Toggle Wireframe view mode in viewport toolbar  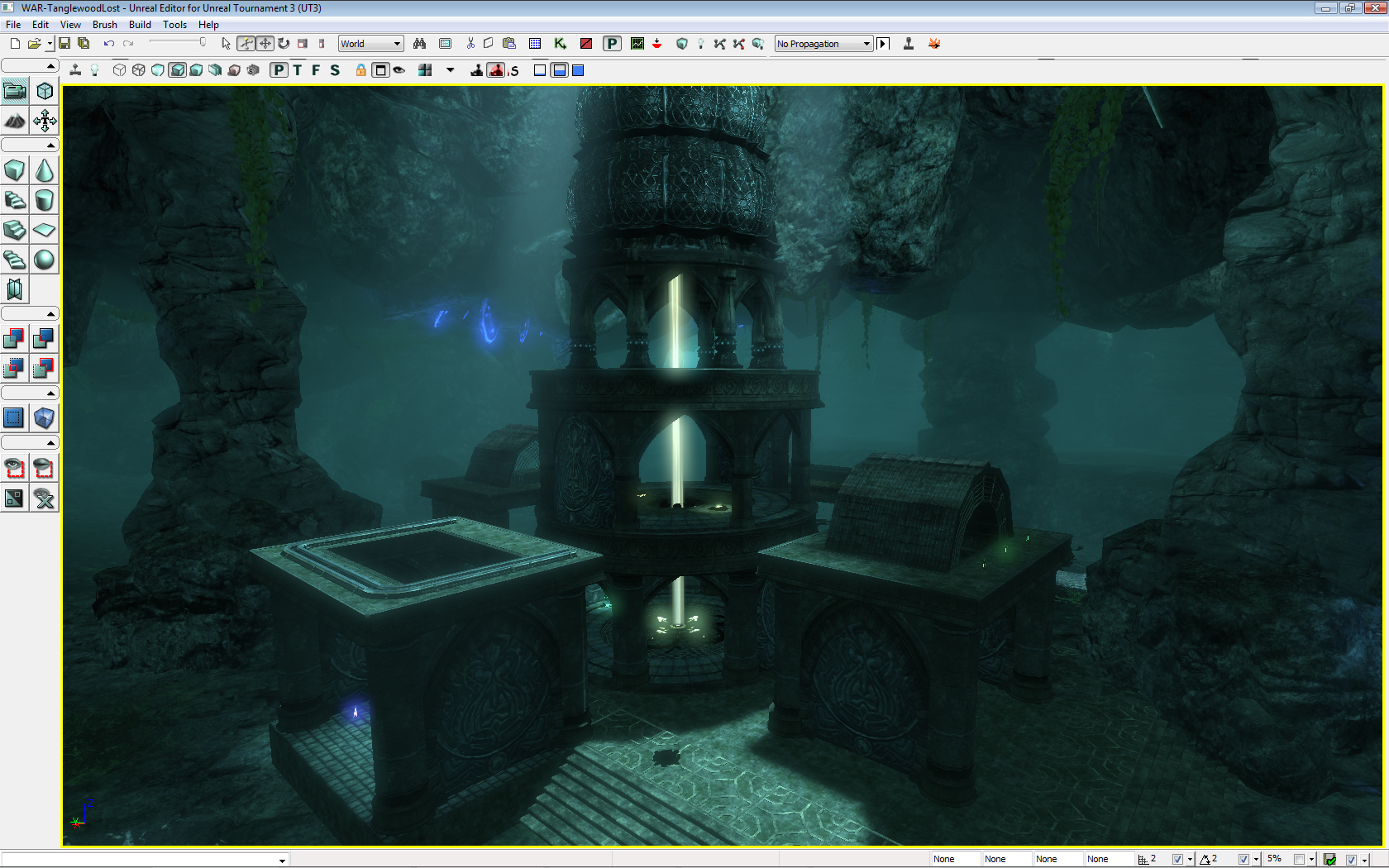point(139,70)
